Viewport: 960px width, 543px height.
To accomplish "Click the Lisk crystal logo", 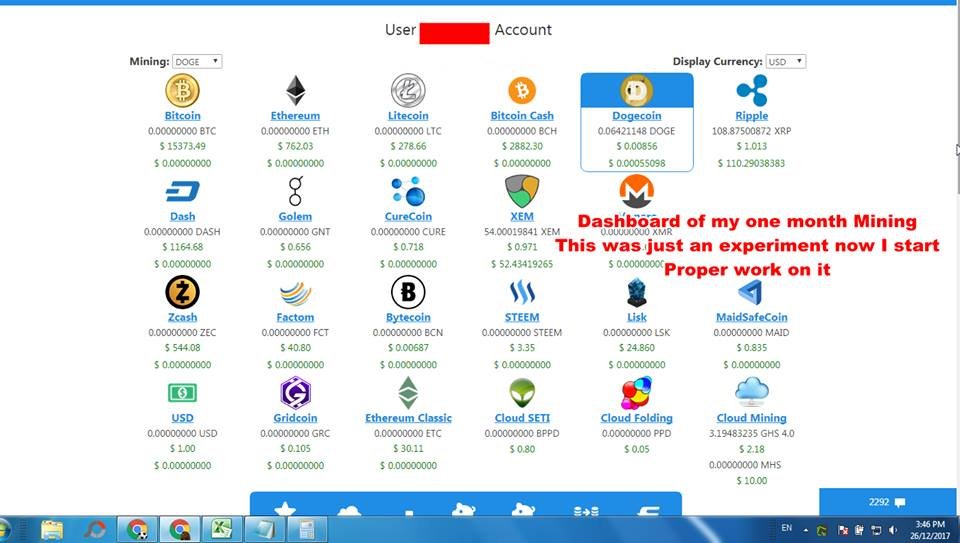I will point(637,292).
